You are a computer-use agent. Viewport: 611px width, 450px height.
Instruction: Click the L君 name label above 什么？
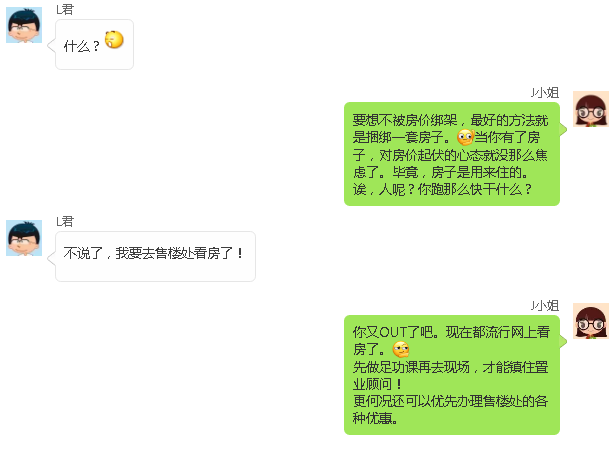[x=65, y=9]
